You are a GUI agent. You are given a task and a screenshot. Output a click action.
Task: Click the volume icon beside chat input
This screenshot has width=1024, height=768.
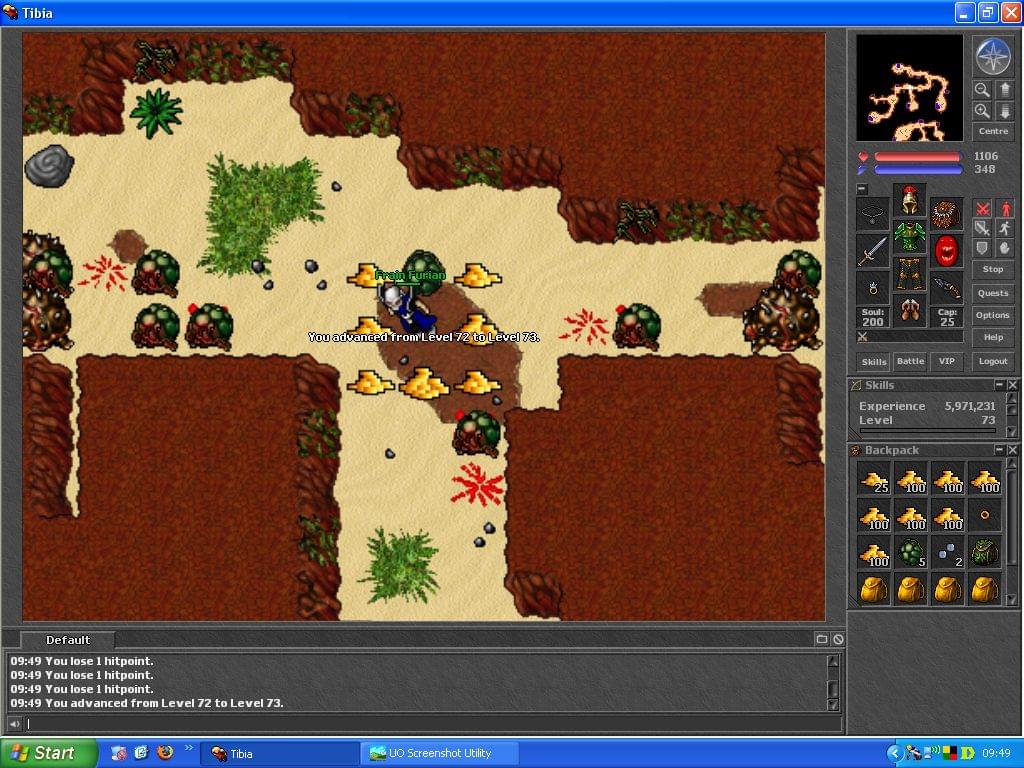[x=14, y=724]
